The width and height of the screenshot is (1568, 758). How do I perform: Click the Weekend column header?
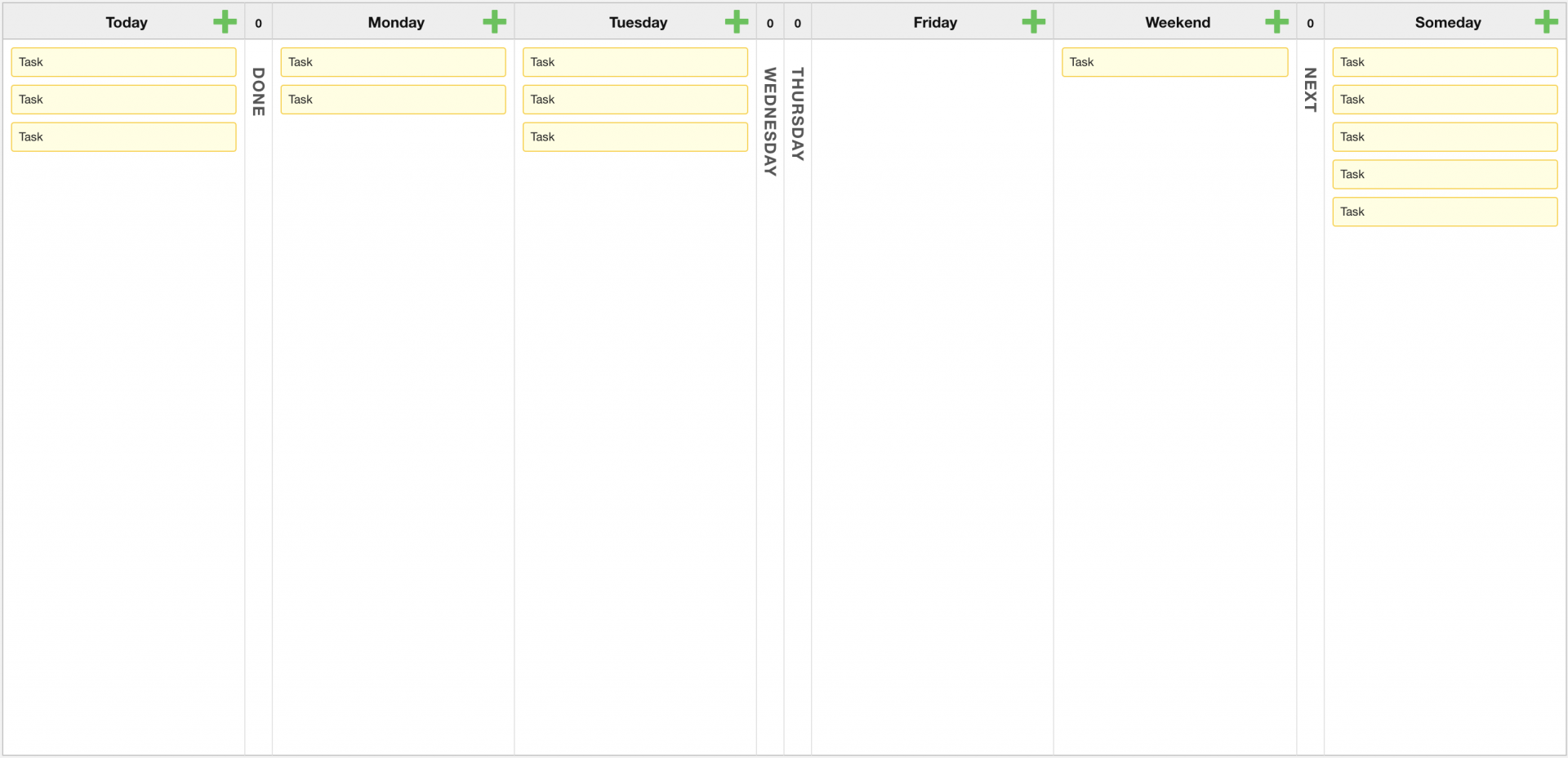point(1178,23)
